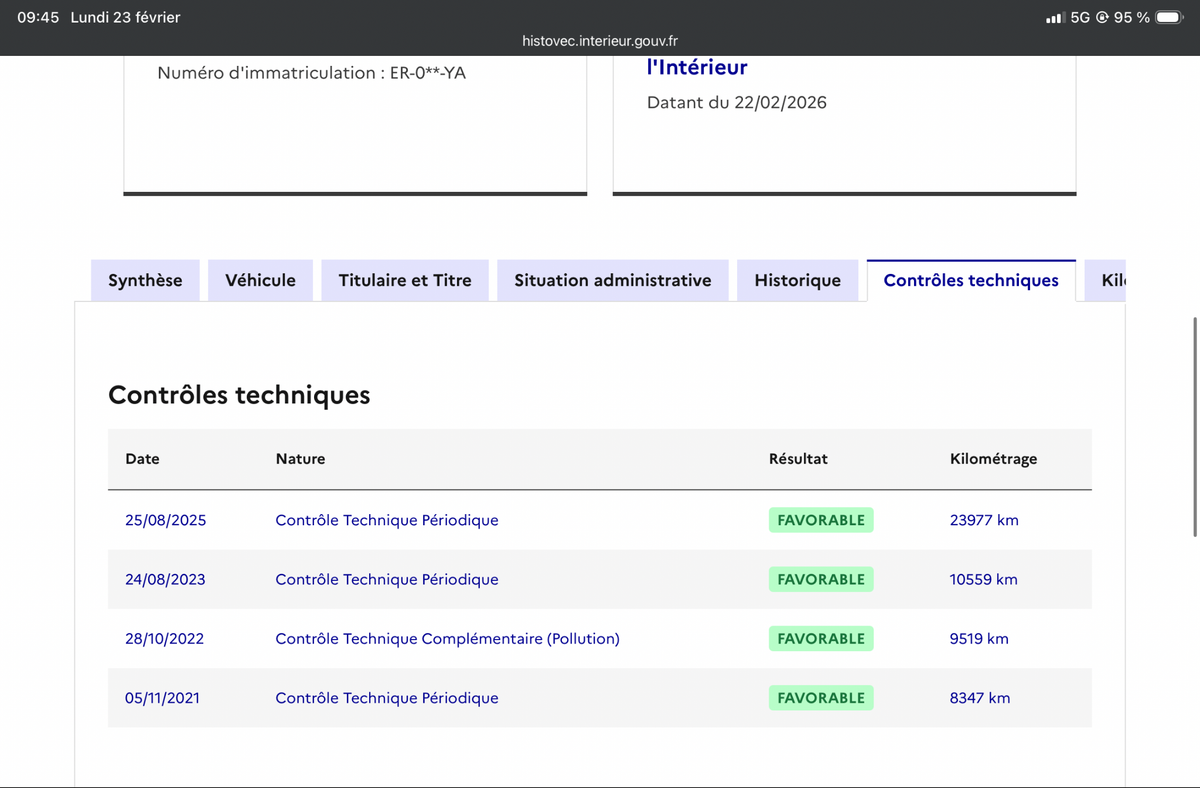Click FAVORABLE badge in 23977 km row

point(821,520)
